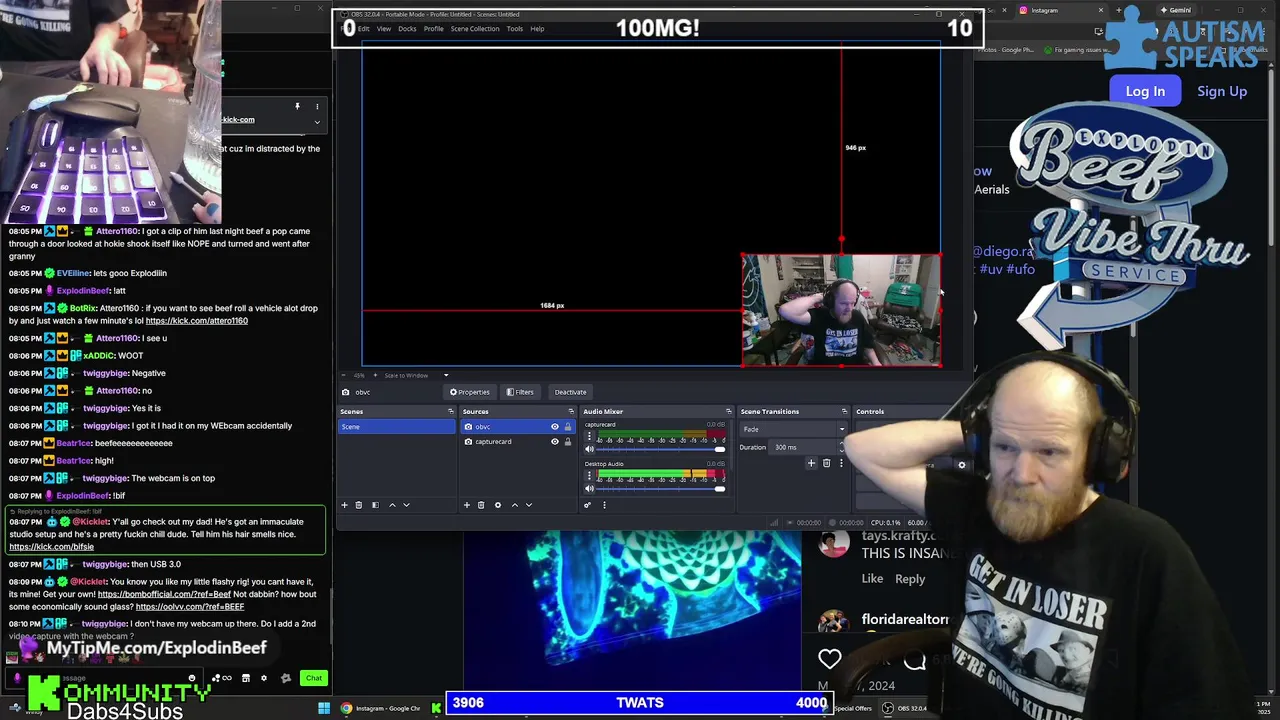
Task: Open the Fade transition dropdown
Action: 794,429
